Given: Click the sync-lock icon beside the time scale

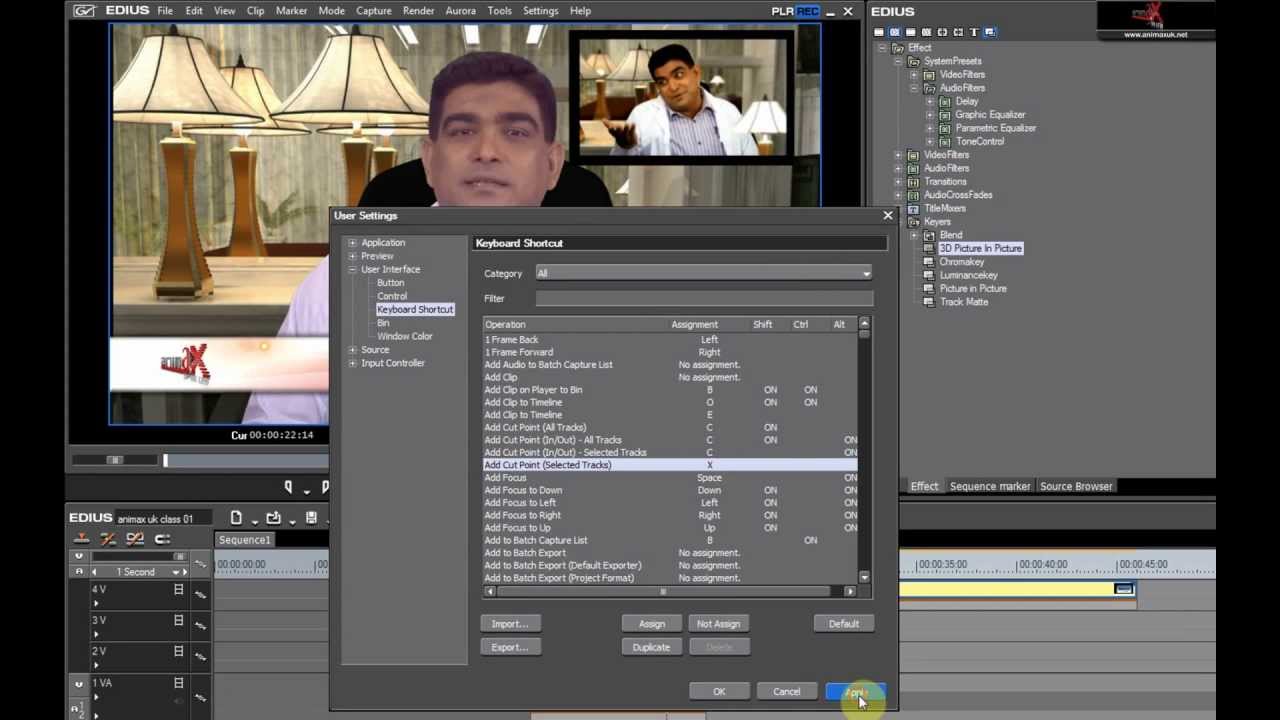Looking at the screenshot, I should coord(200,565).
